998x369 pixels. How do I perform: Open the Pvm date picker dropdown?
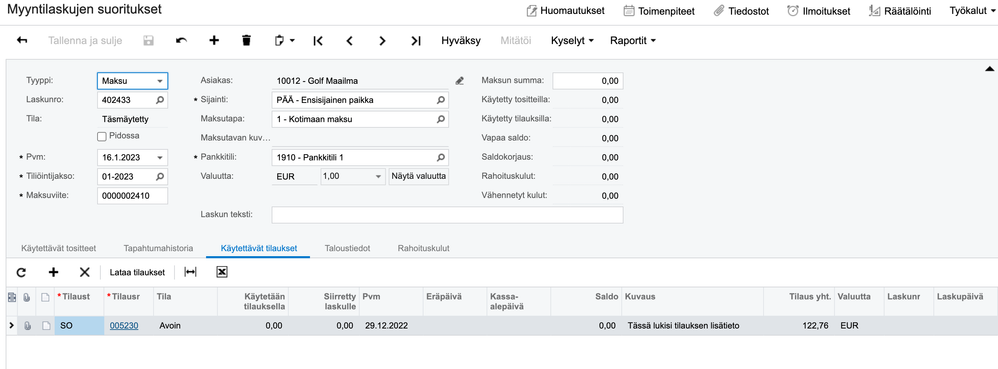[160, 157]
